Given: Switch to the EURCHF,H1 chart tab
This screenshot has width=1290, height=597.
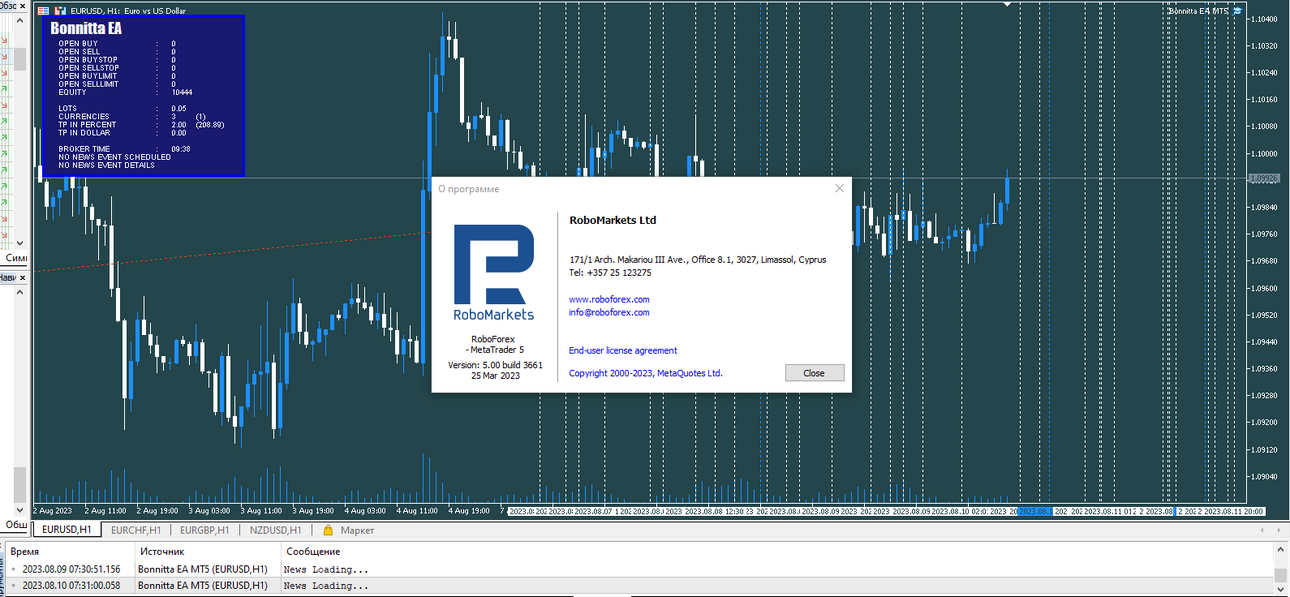Looking at the screenshot, I should pyautogui.click(x=136, y=530).
